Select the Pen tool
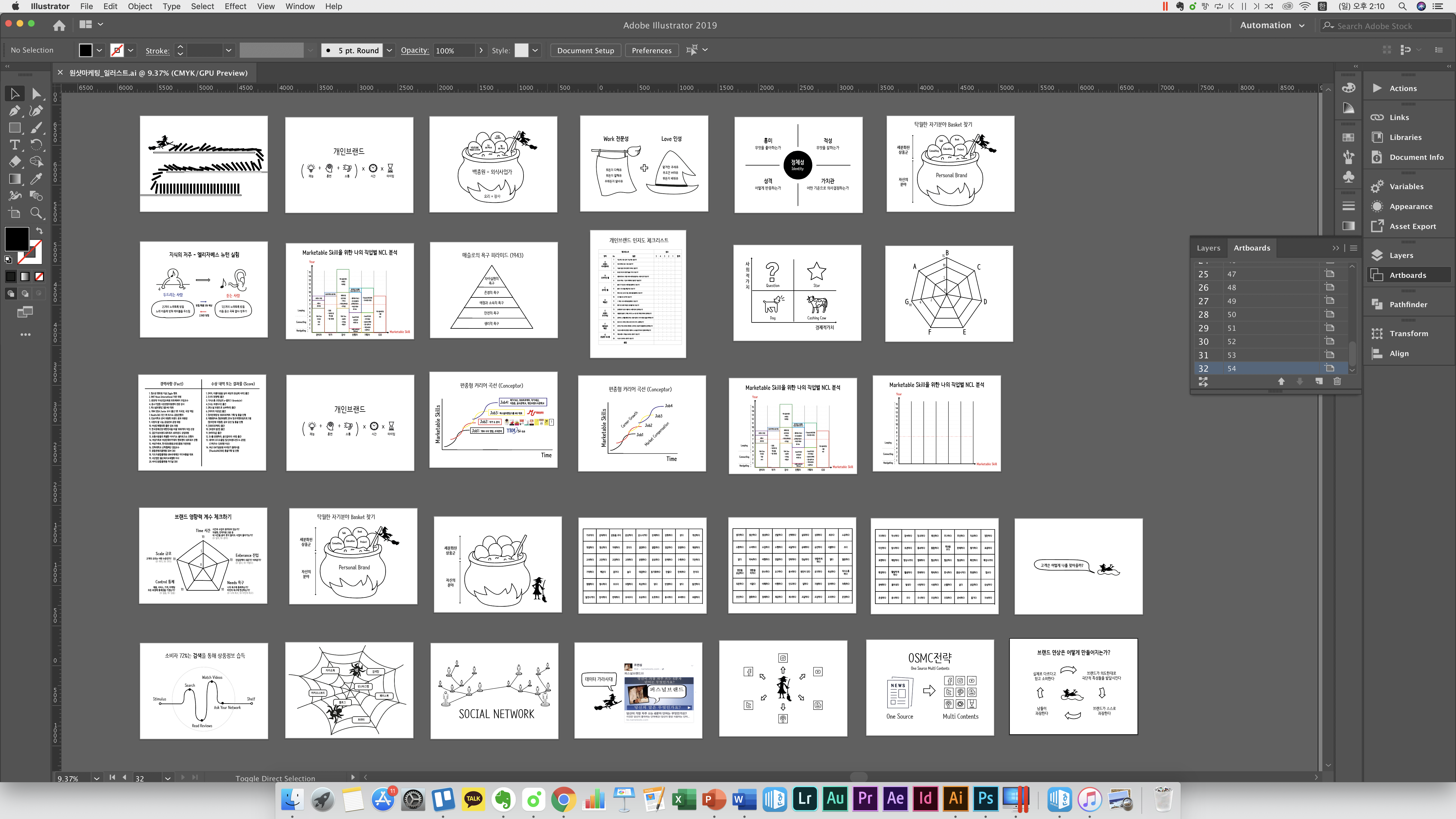Viewport: 1456px width, 819px height. click(15, 111)
